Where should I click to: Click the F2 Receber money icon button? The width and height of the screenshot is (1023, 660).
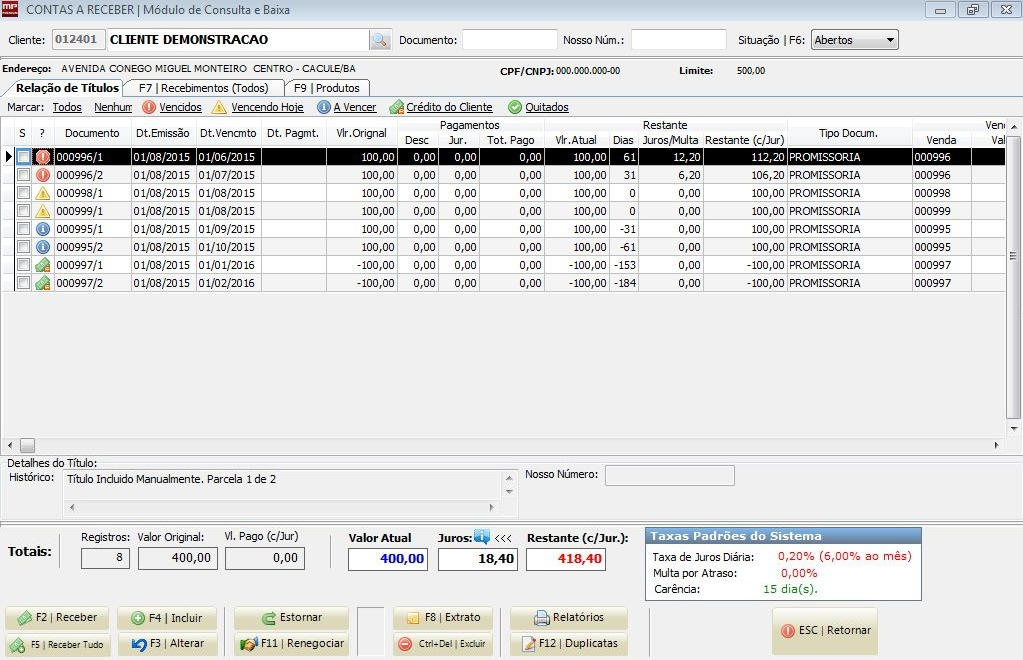pyautogui.click(x=57, y=618)
